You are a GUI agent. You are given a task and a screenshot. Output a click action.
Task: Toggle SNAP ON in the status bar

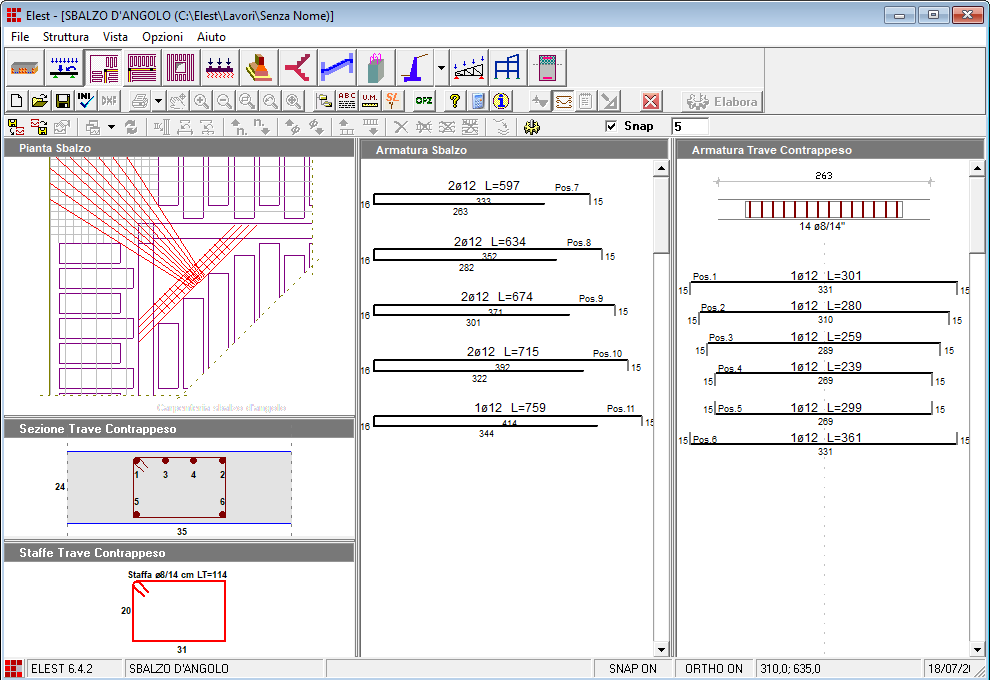(632, 669)
